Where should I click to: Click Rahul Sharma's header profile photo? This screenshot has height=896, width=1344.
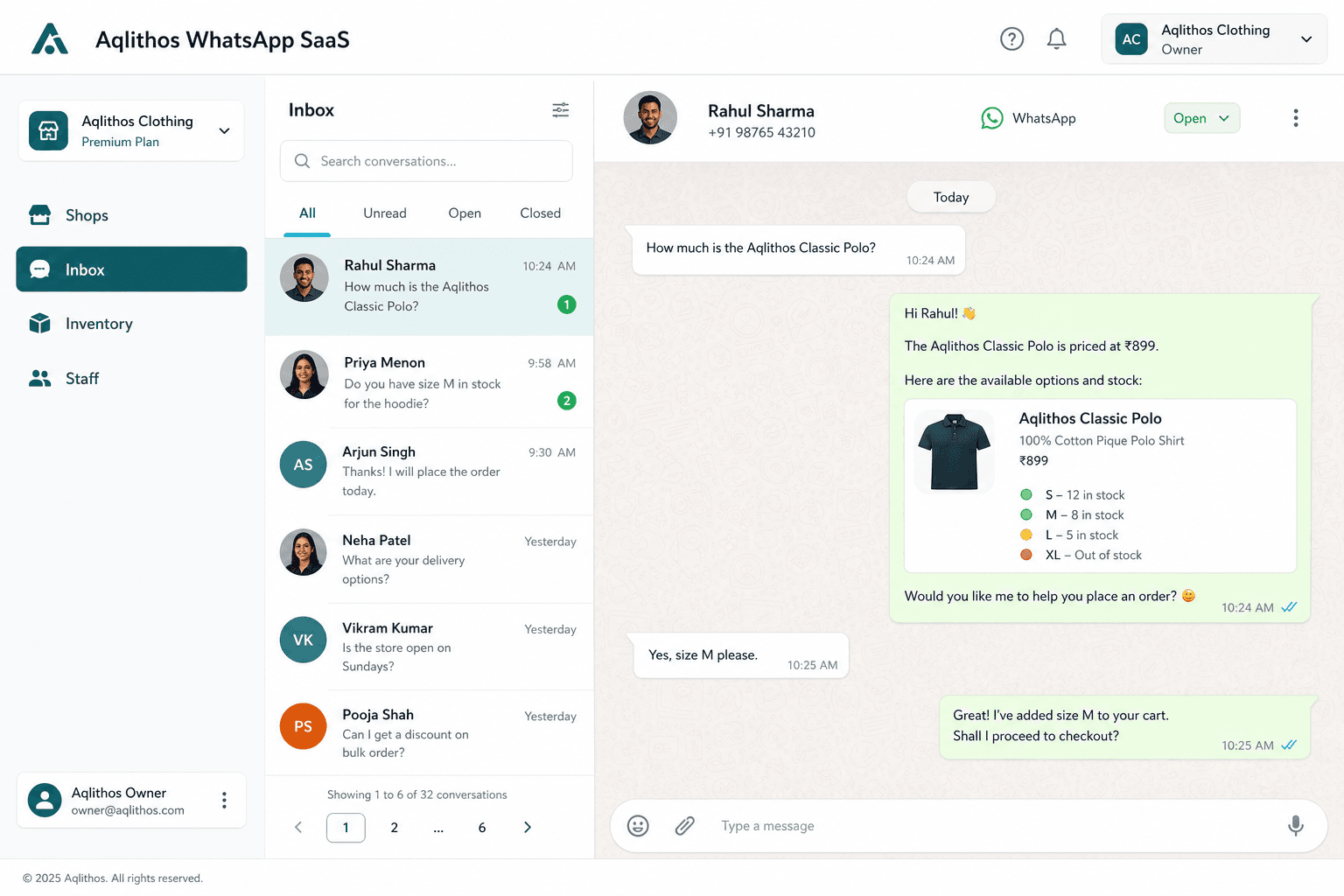[650, 117]
